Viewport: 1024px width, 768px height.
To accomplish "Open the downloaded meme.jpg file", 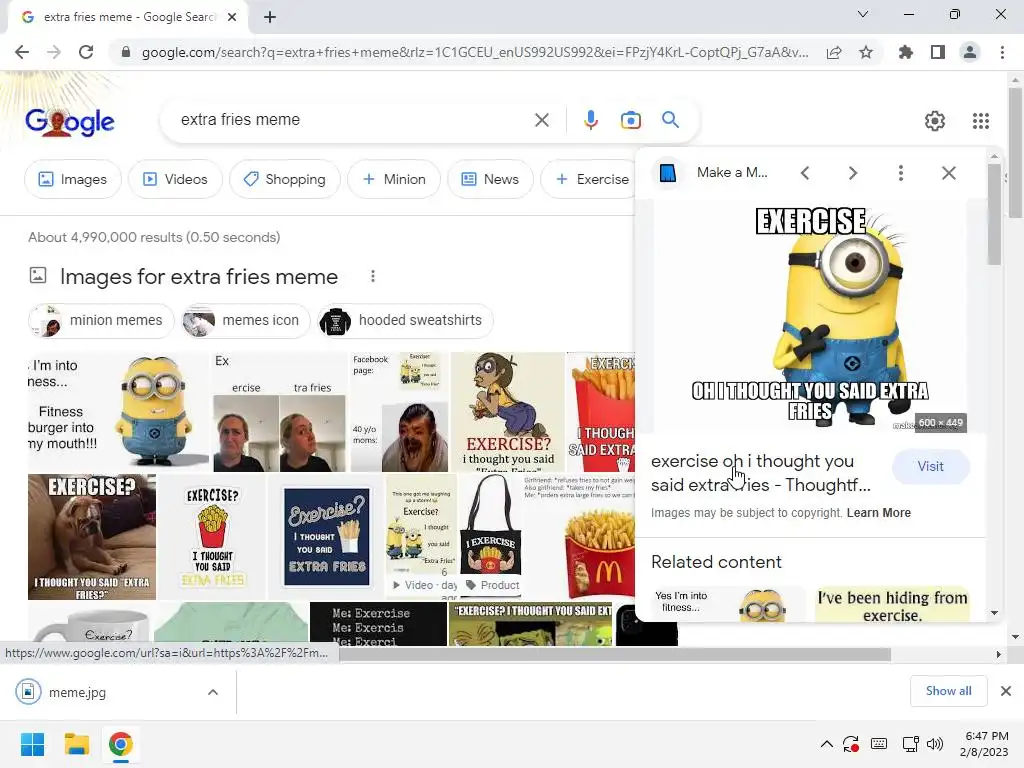I will [x=77, y=692].
